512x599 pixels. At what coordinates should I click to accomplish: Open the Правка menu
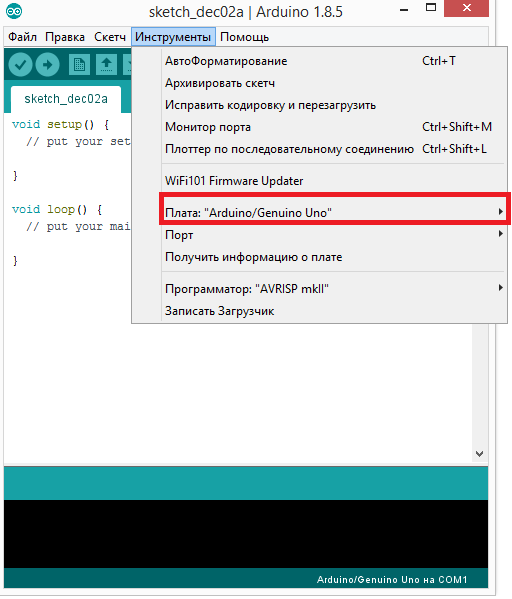click(65, 37)
